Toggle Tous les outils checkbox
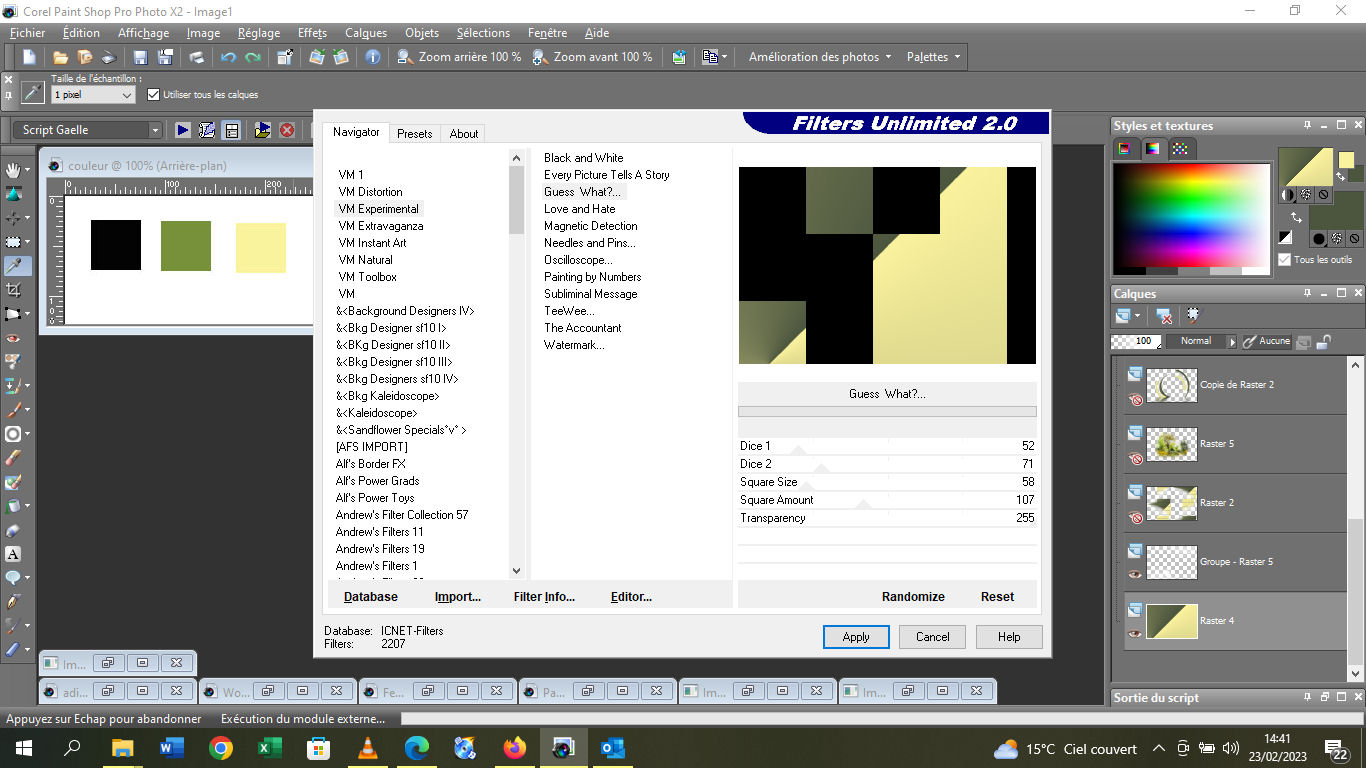Screen dimensions: 1366x768 pos(1284,259)
